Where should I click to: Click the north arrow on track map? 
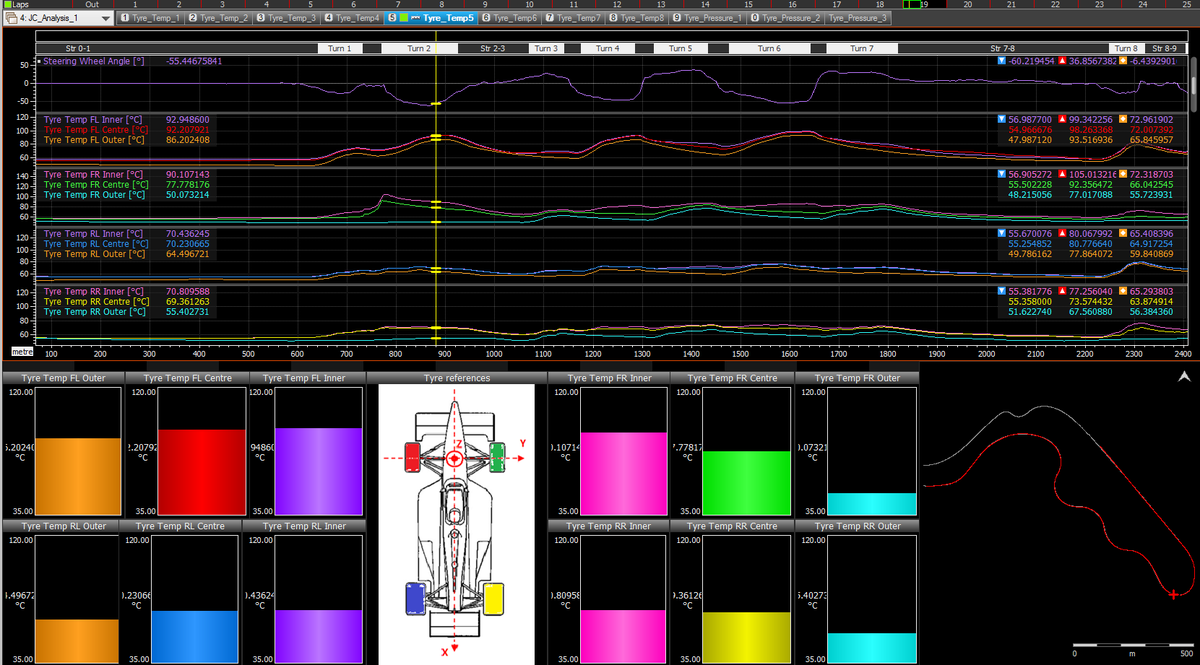(x=1184, y=376)
